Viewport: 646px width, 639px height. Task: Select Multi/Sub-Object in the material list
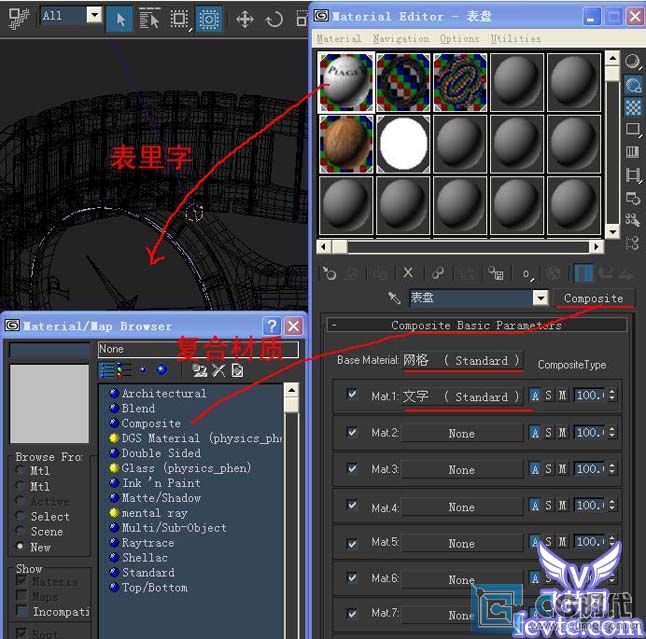174,528
